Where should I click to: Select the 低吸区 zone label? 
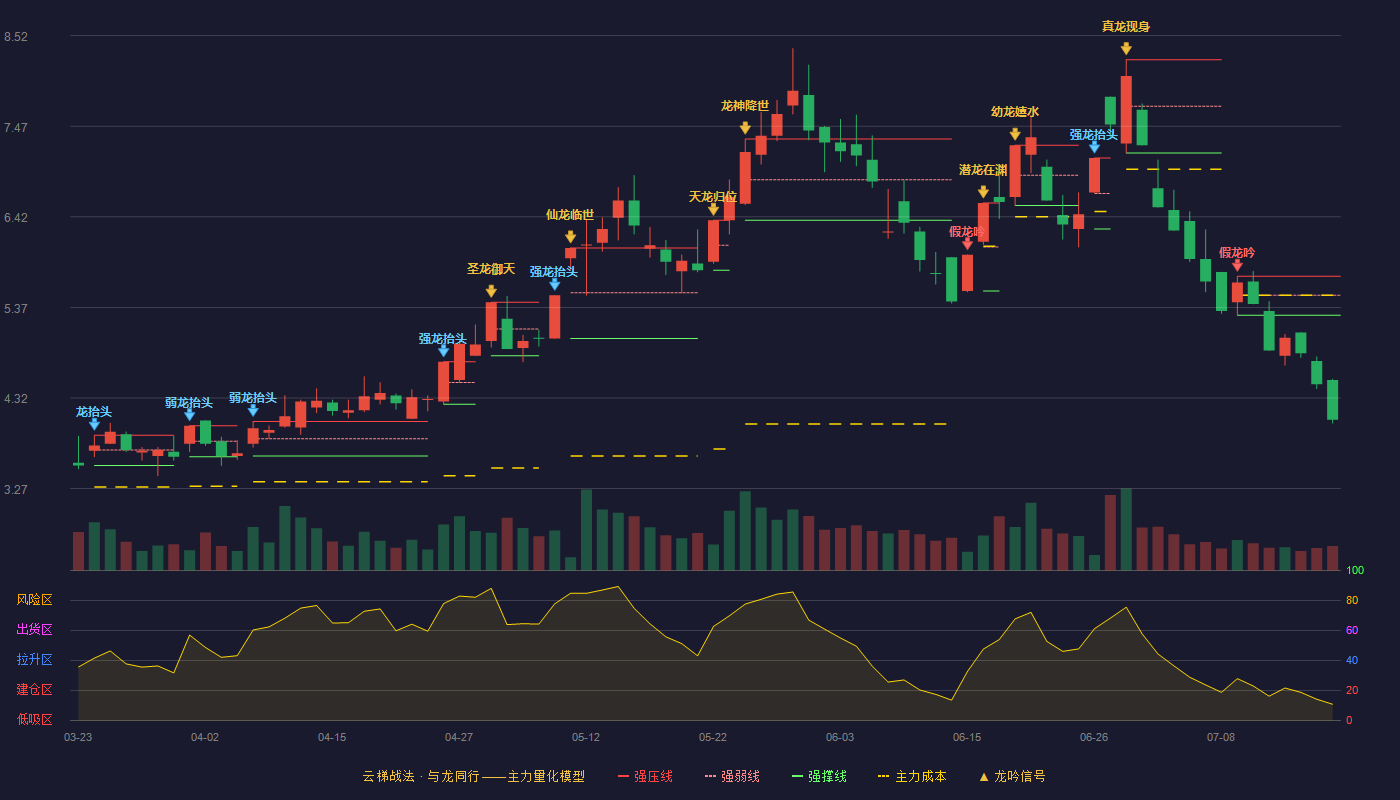click(x=34, y=719)
